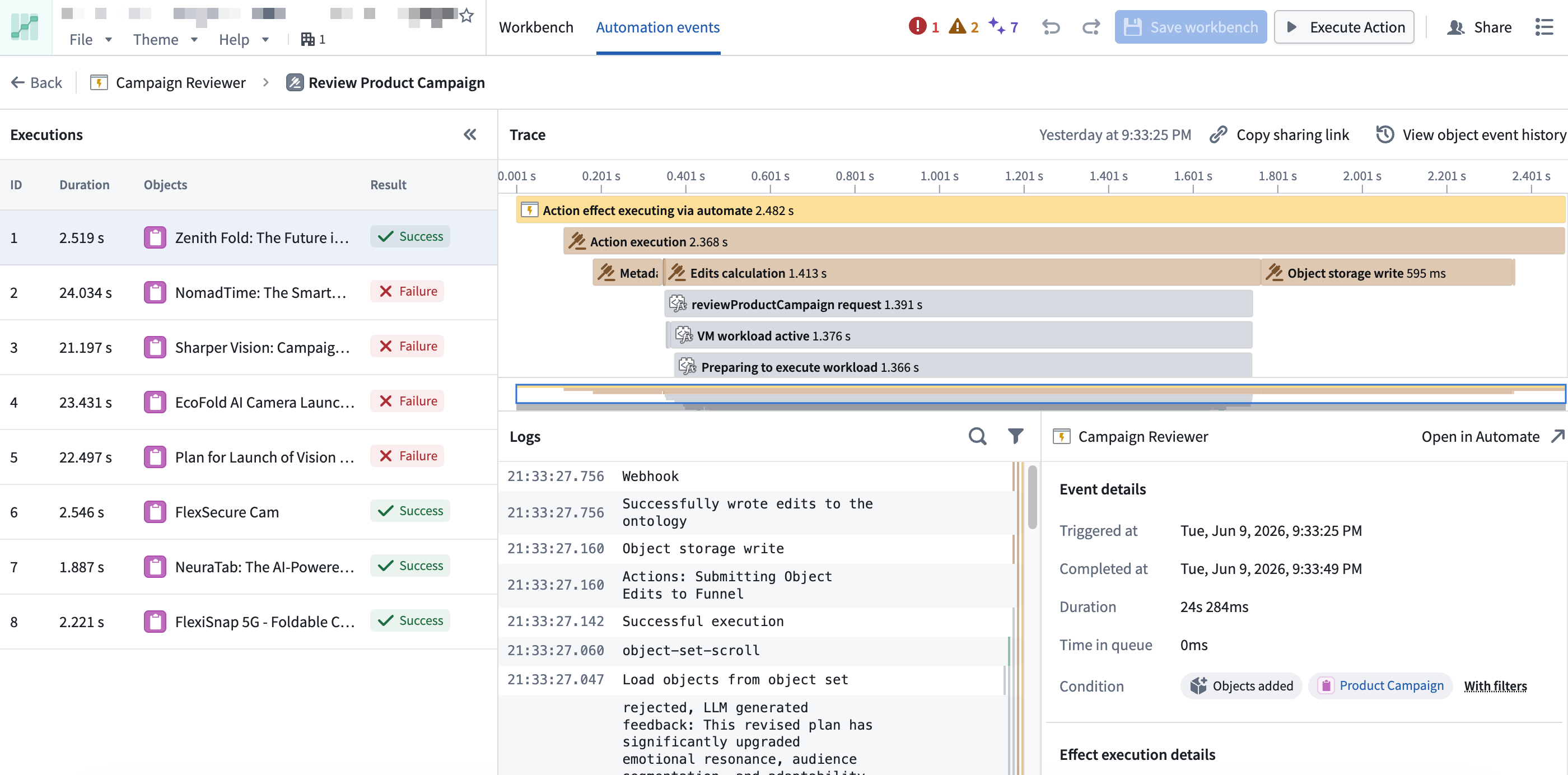Select Object storage write trace span
This screenshot has height=775, width=1568.
pos(1388,273)
